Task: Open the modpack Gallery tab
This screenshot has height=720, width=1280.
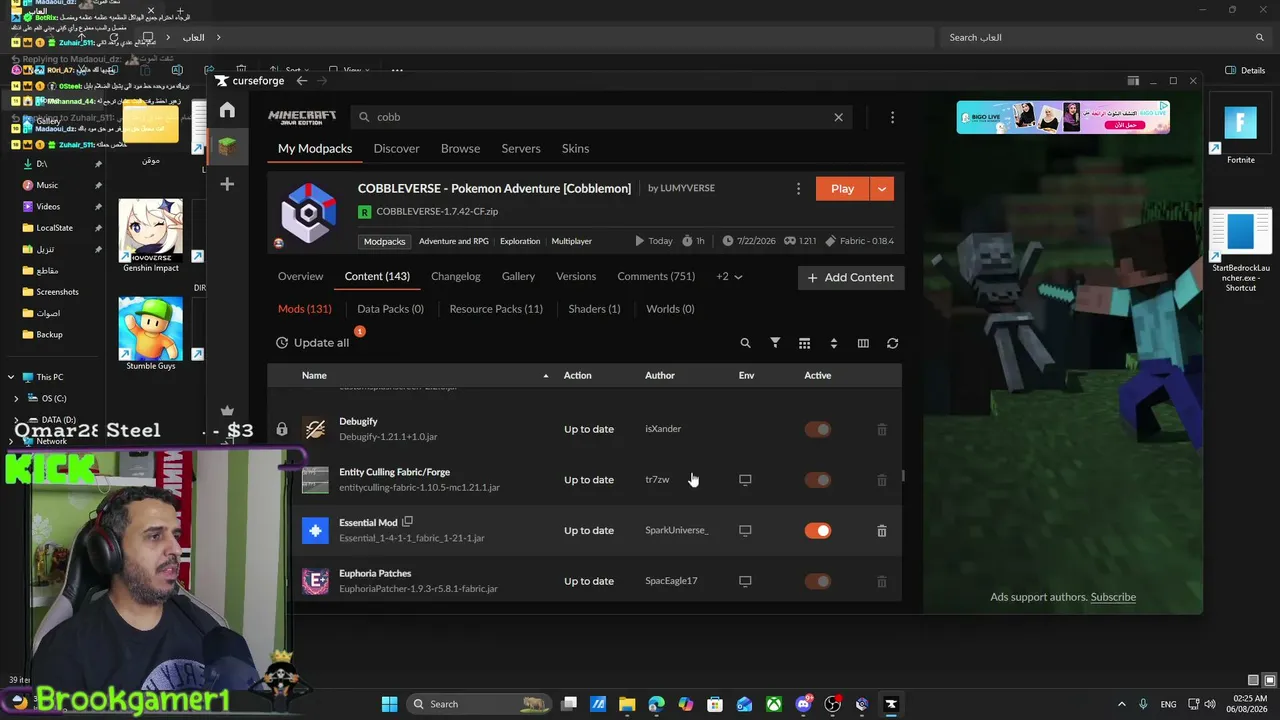Action: pos(518,277)
